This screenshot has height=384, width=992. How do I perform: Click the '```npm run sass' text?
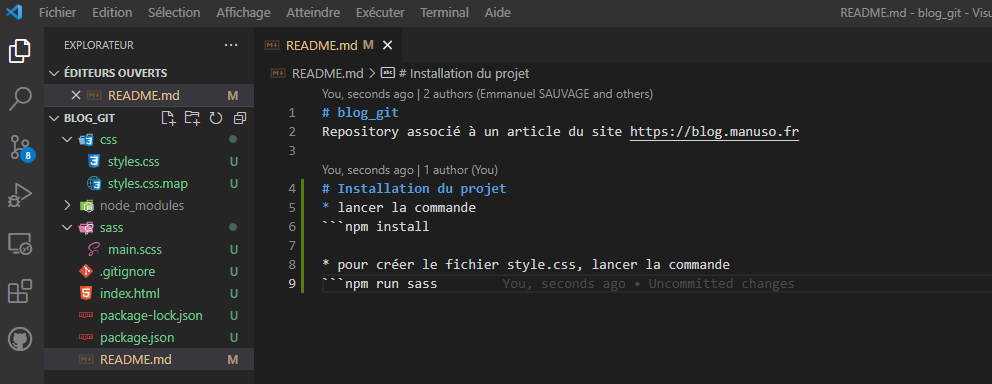tap(380, 284)
